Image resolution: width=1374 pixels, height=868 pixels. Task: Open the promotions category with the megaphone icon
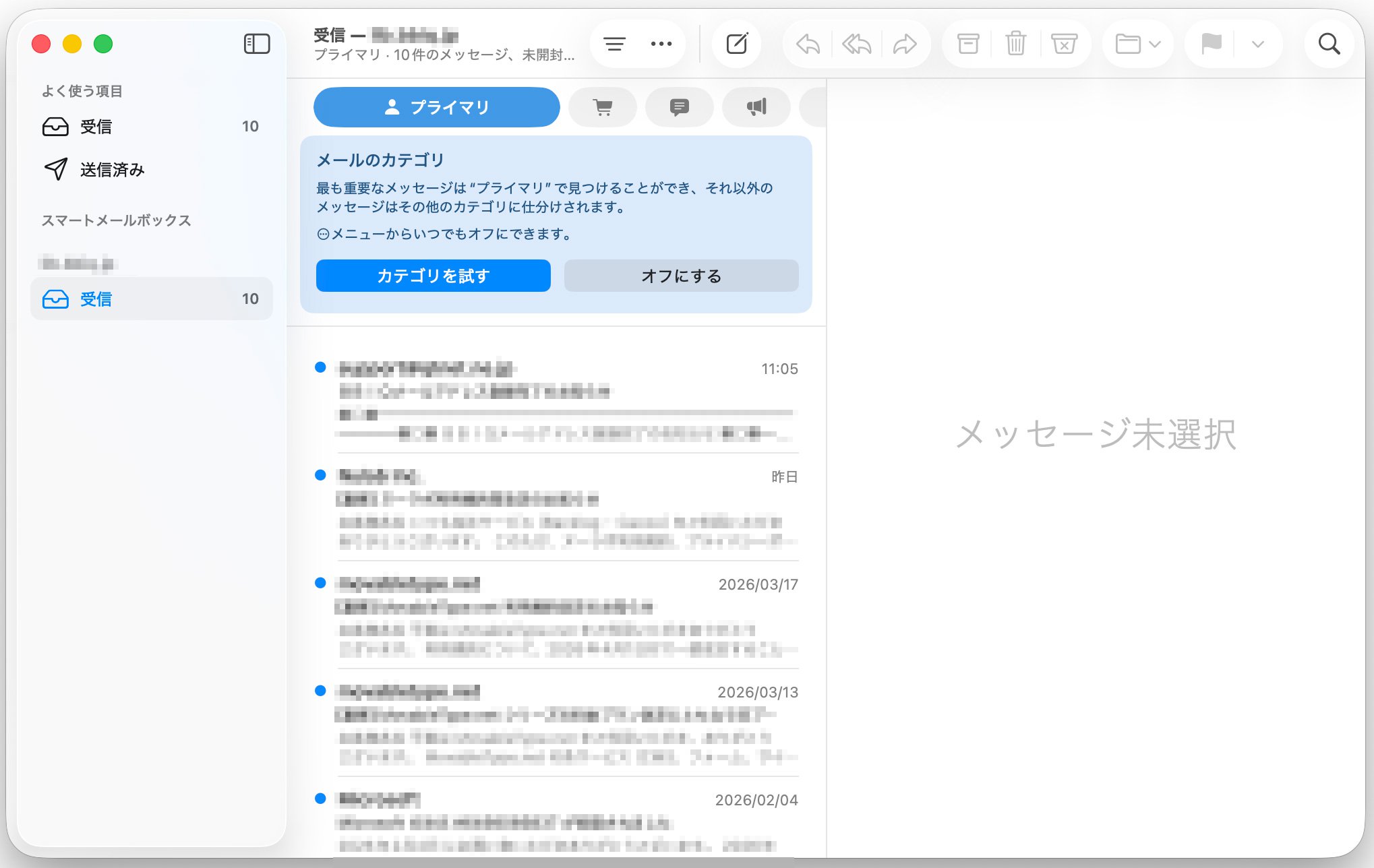(756, 106)
